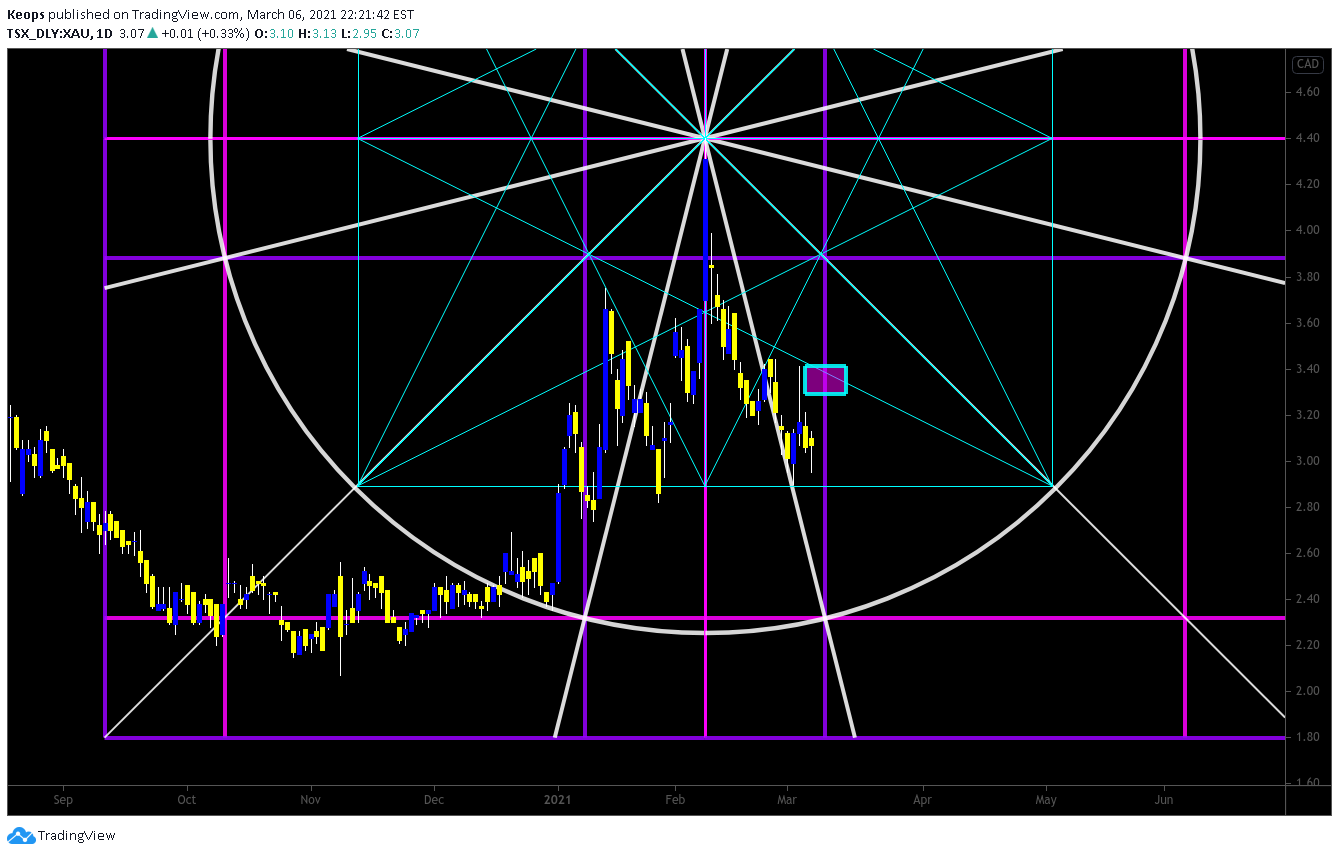
Task: Click the 1.80 price axis label
Action: [x=1307, y=737]
